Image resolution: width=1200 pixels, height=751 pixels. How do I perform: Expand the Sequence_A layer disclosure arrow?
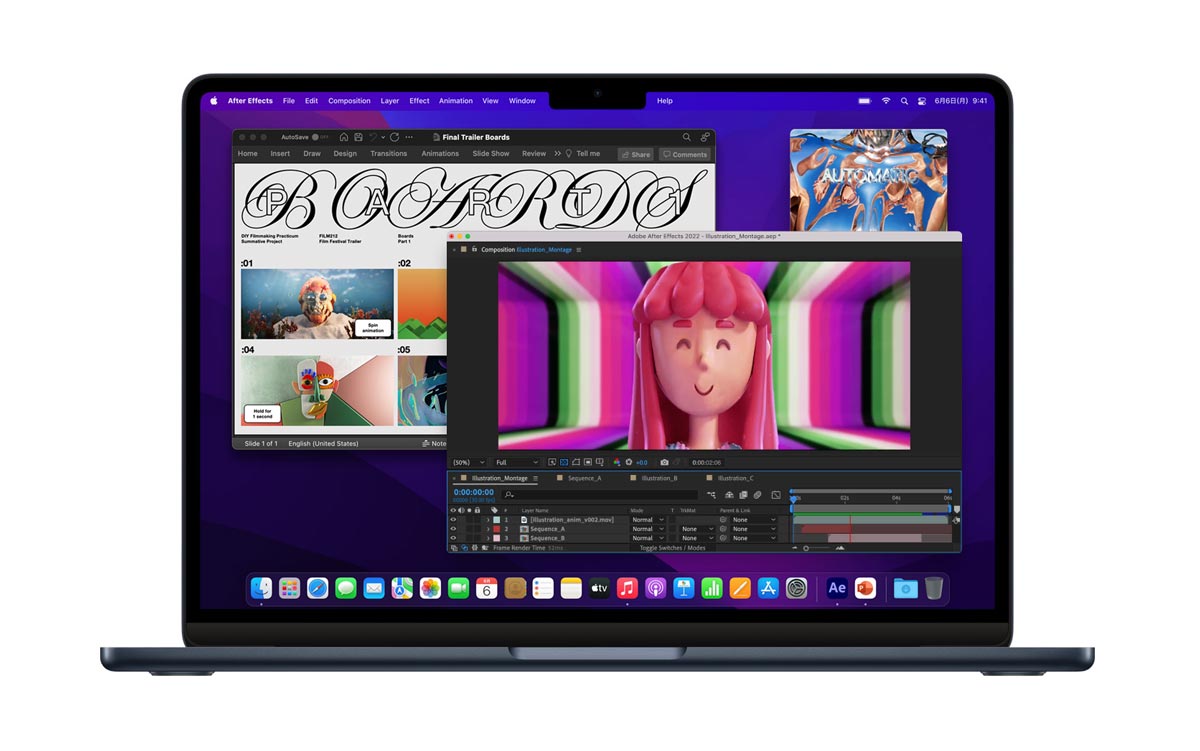click(x=488, y=529)
